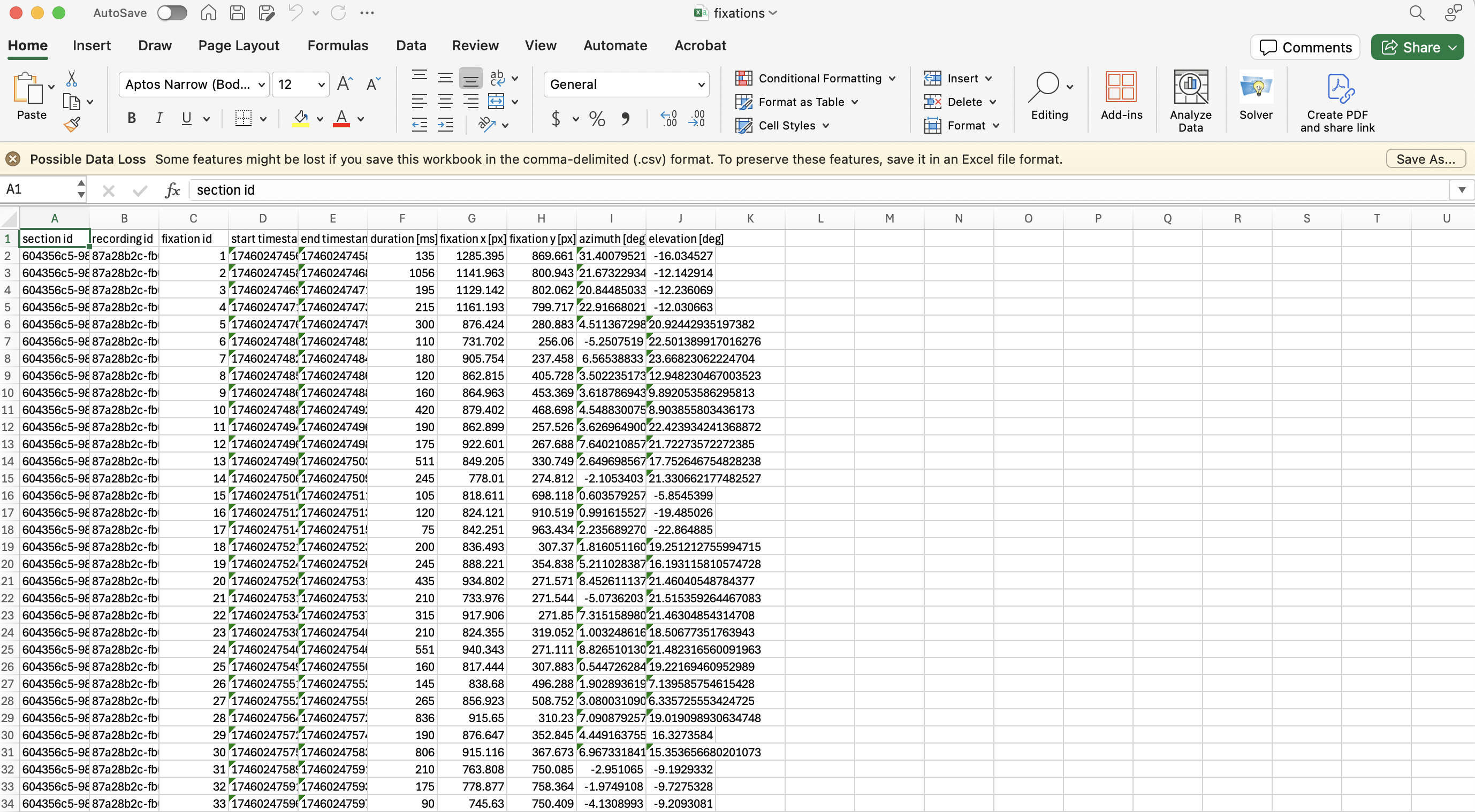Click the Search magnifier in title bar

click(x=1417, y=13)
